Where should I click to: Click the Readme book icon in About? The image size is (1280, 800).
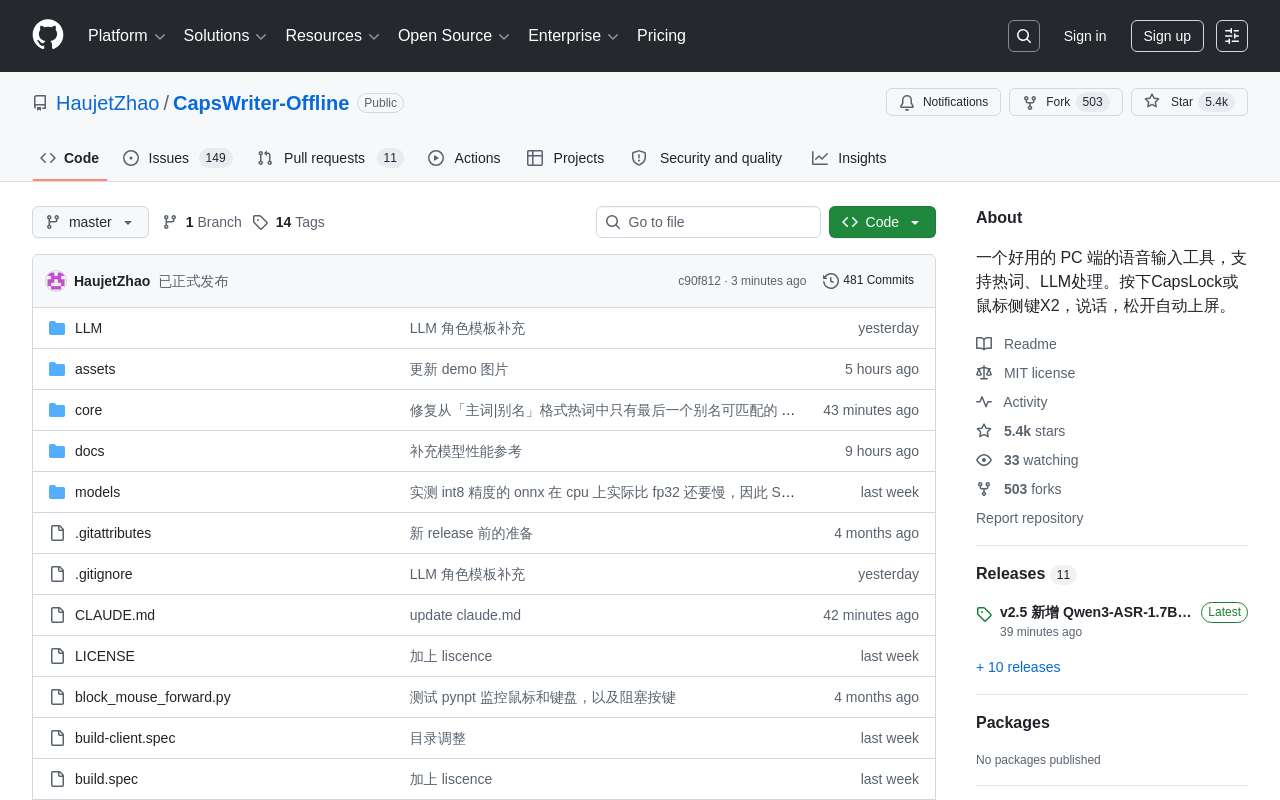pyautogui.click(x=984, y=344)
